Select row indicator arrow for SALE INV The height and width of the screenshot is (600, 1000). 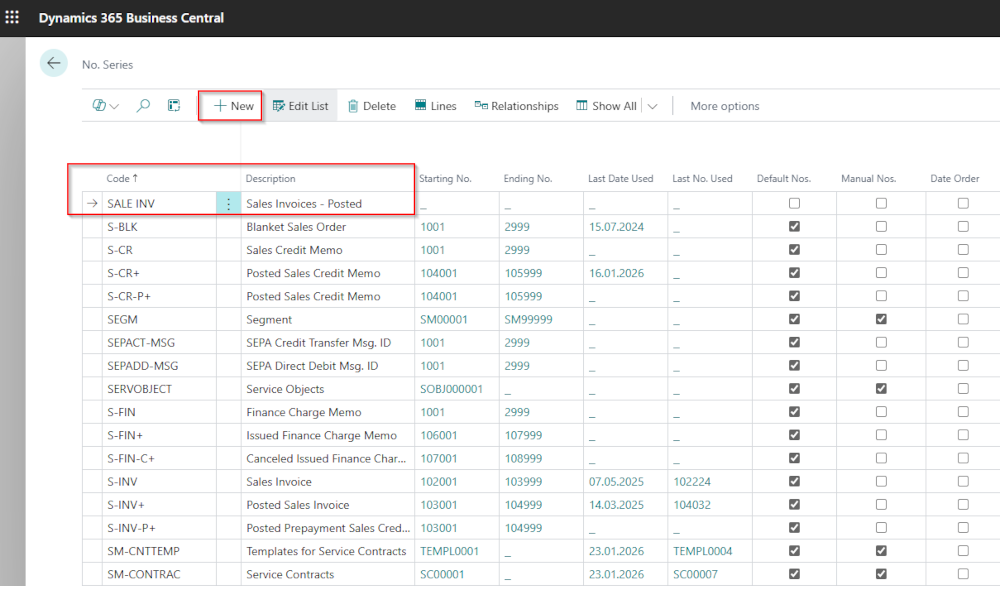coord(92,203)
